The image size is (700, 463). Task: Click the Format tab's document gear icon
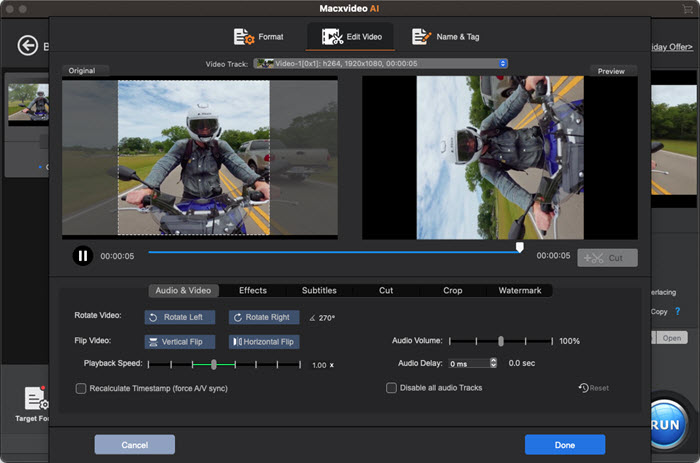click(x=244, y=37)
